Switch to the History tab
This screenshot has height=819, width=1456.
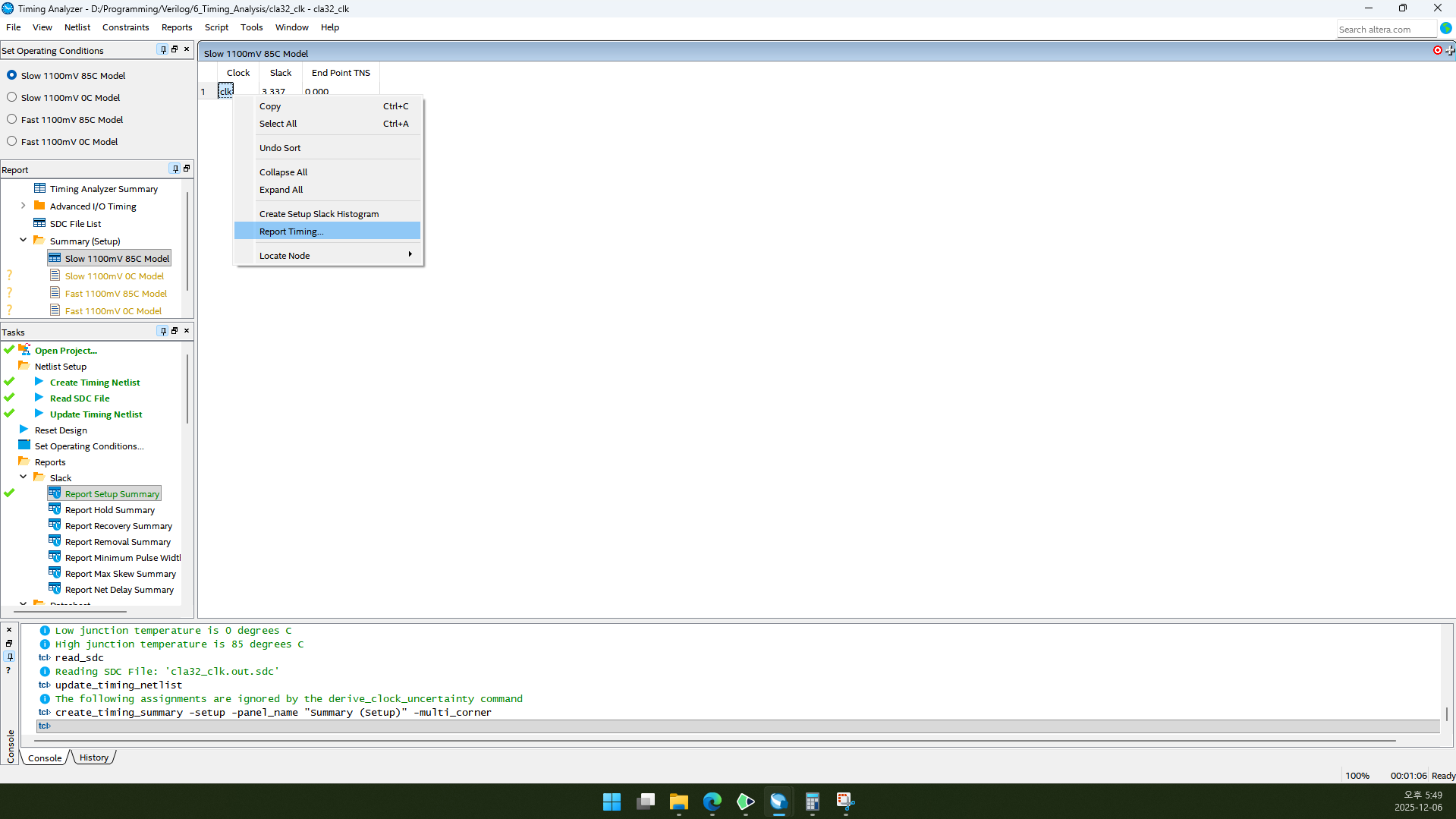click(x=94, y=758)
